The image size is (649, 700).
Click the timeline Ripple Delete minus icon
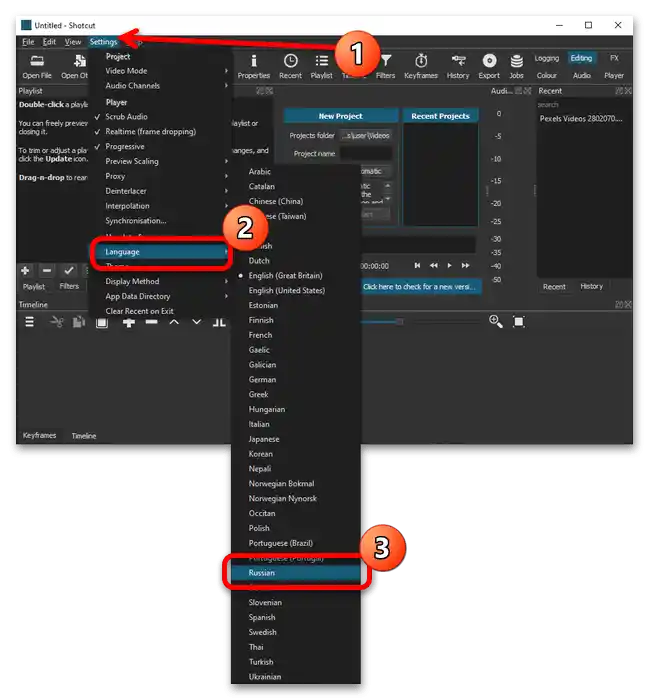click(x=151, y=322)
